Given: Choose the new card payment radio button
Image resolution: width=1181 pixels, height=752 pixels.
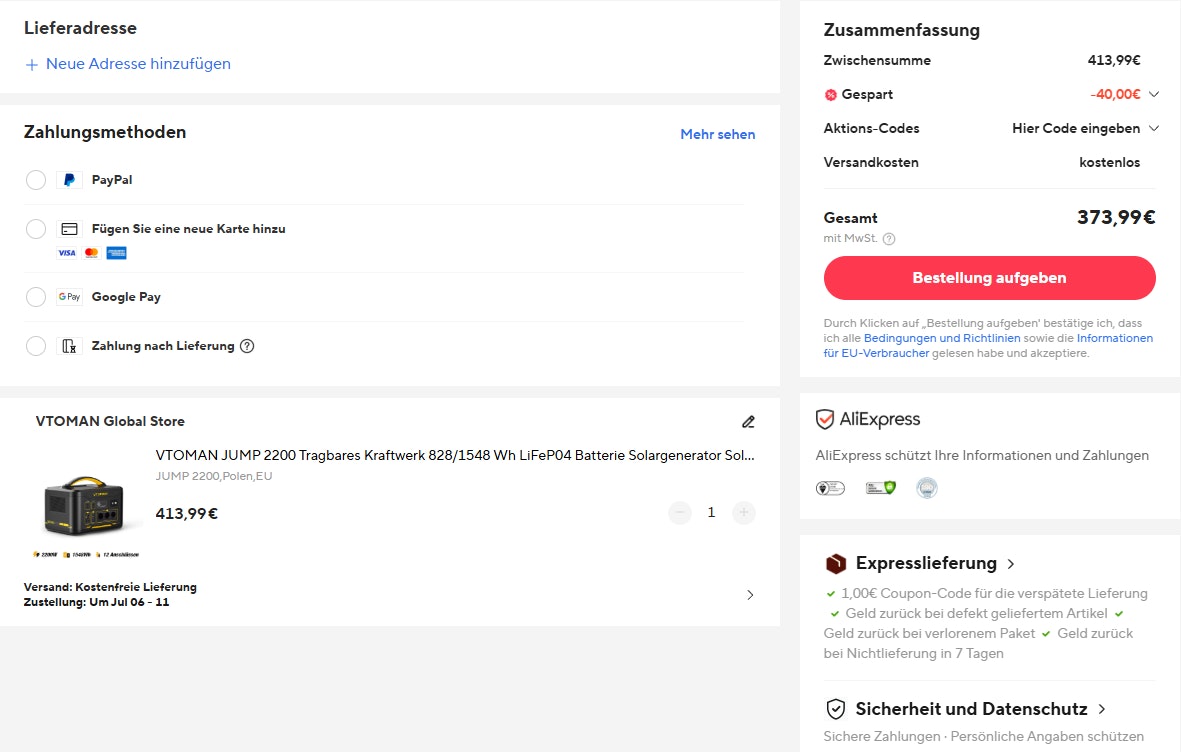Looking at the screenshot, I should (36, 229).
